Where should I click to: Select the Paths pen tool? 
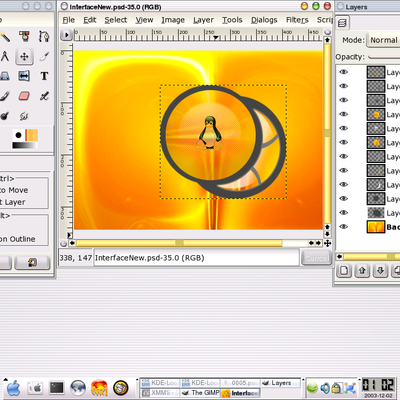(44, 36)
